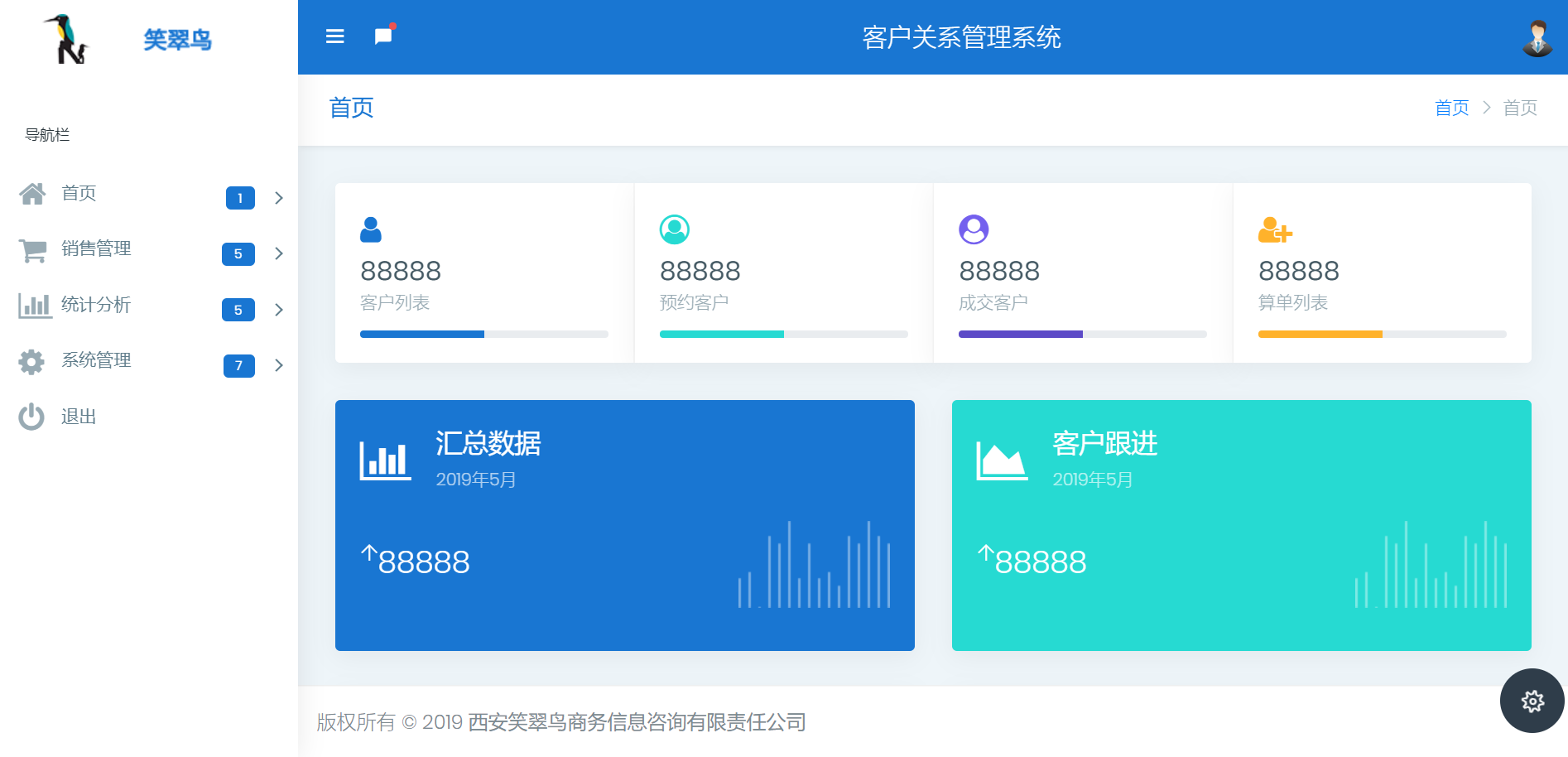Click the 首页 breadcrumb link
The image size is (1568, 757).
pos(1452,108)
